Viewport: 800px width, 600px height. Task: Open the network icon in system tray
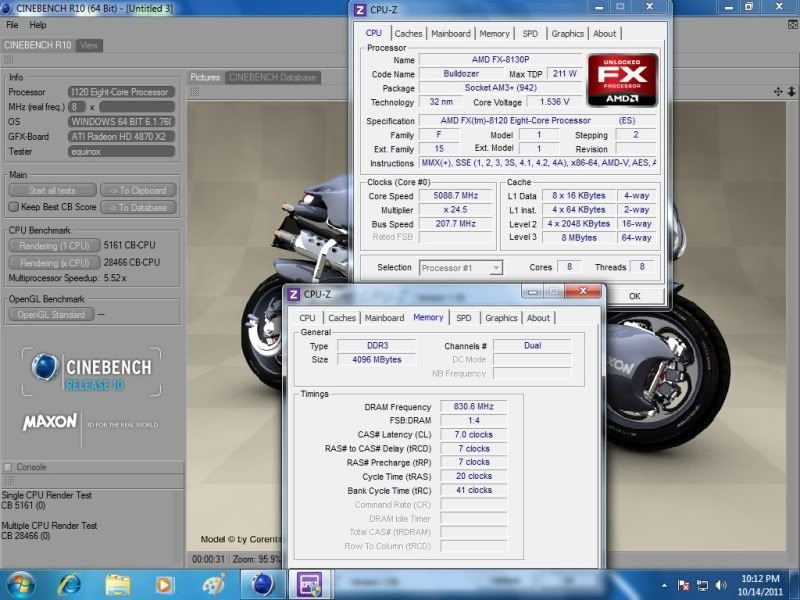point(703,585)
